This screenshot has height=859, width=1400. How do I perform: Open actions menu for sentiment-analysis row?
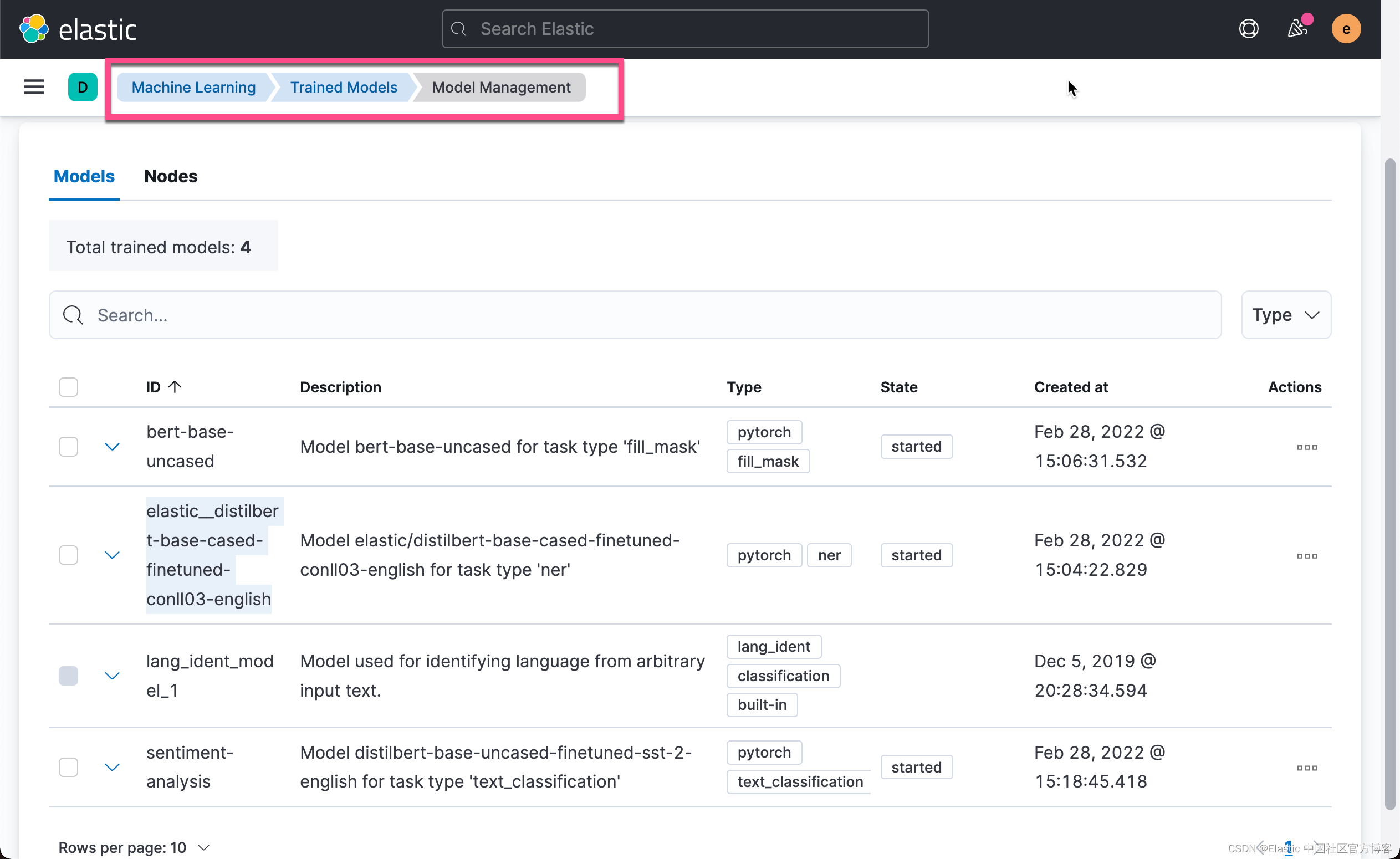1307,767
